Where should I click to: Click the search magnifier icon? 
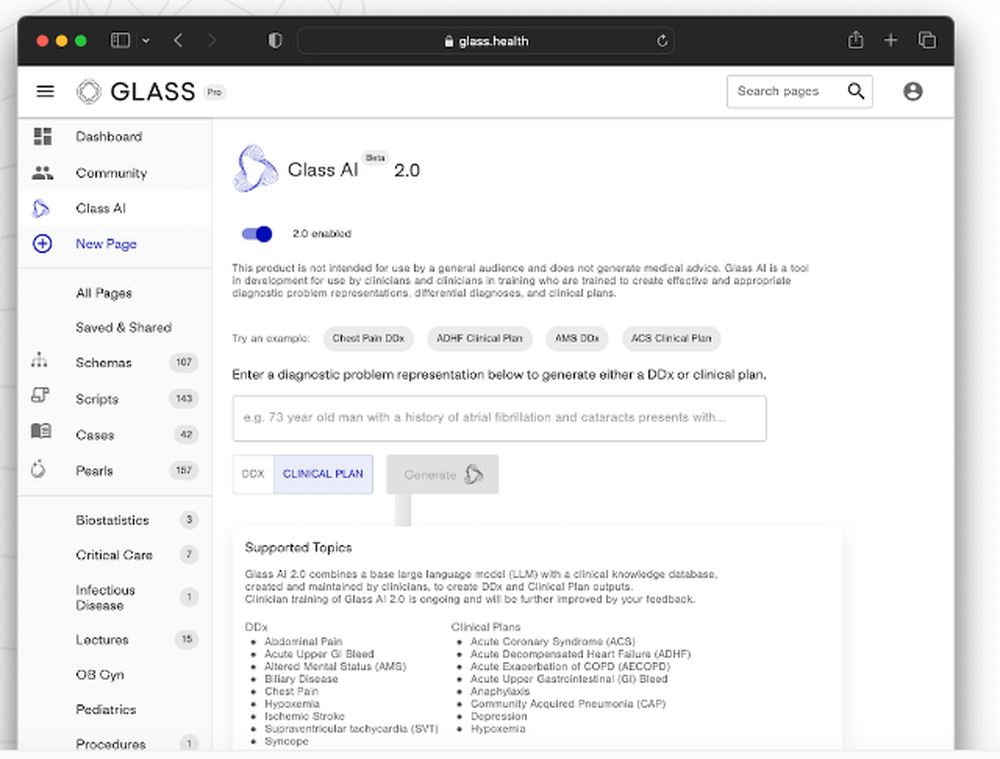tap(856, 91)
